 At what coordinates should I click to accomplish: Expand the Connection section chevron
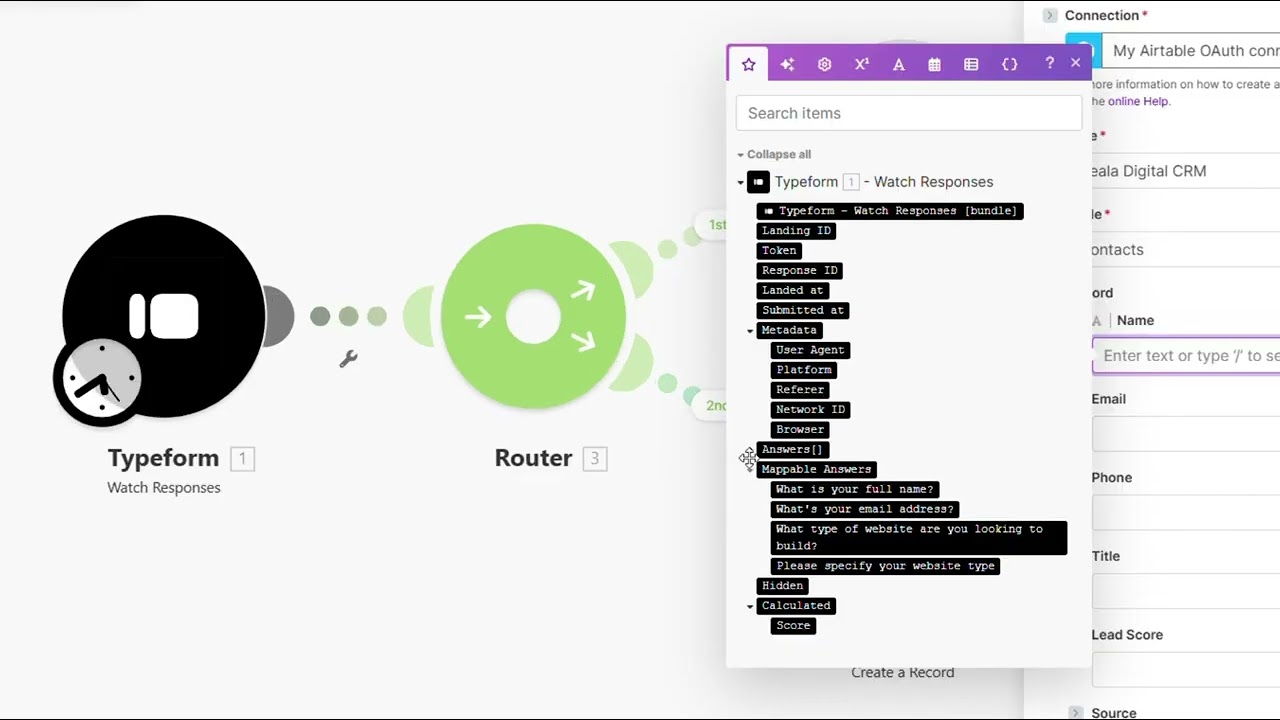(x=1049, y=15)
